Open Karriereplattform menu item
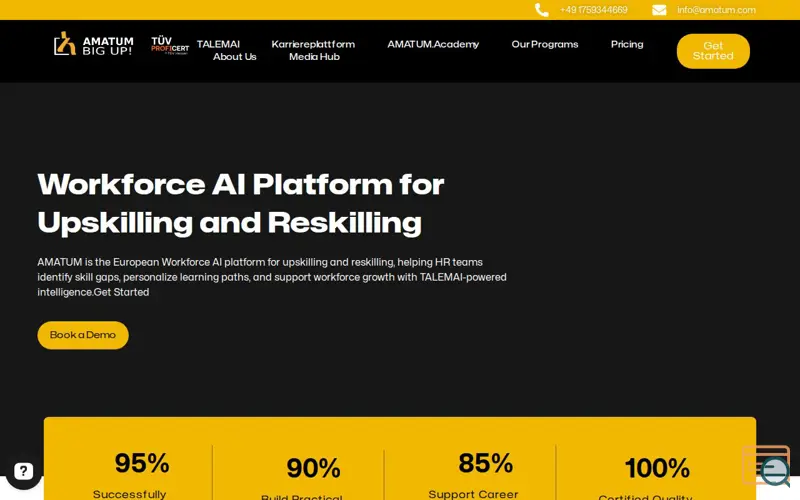 point(313,44)
